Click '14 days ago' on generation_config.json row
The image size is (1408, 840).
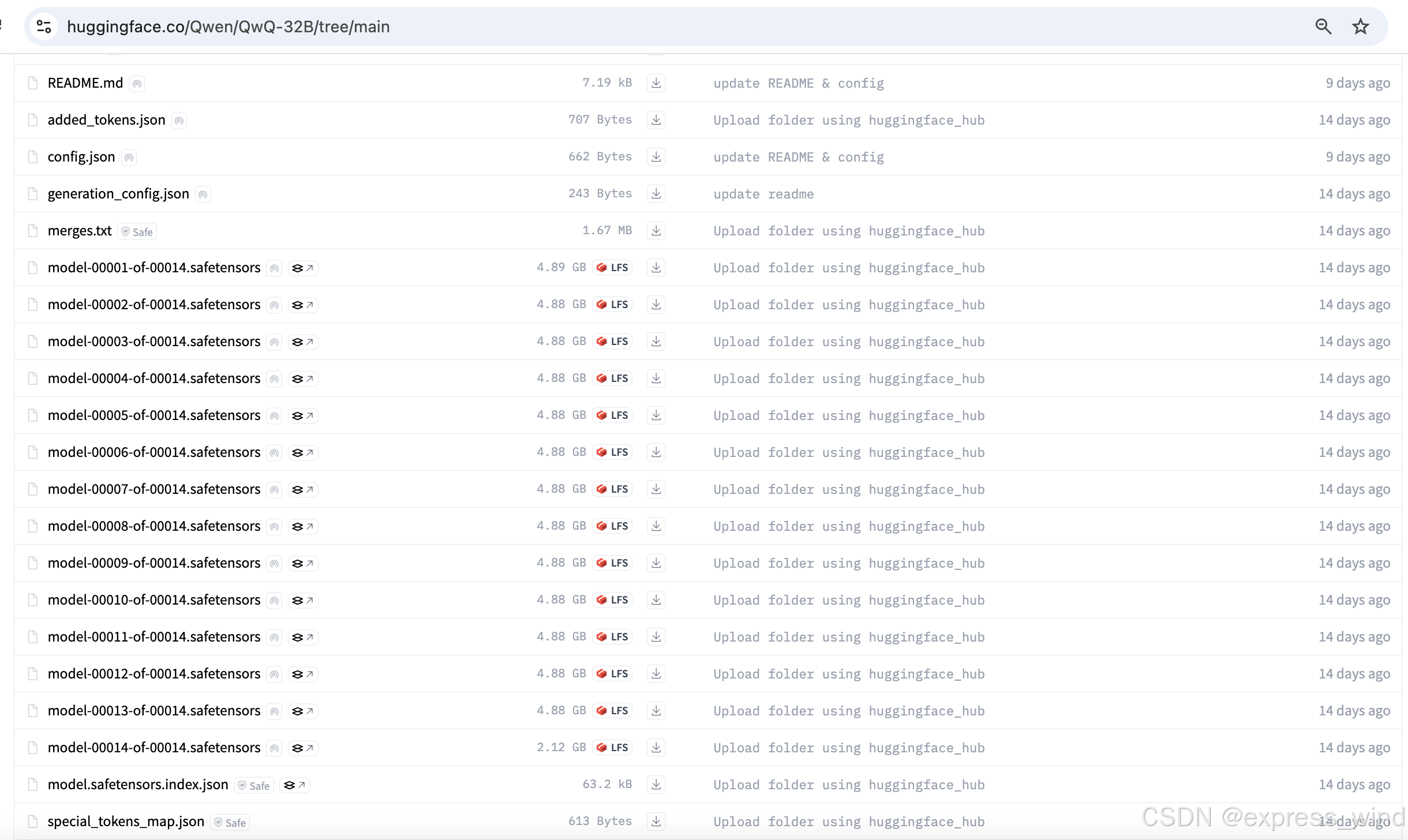point(1354,194)
